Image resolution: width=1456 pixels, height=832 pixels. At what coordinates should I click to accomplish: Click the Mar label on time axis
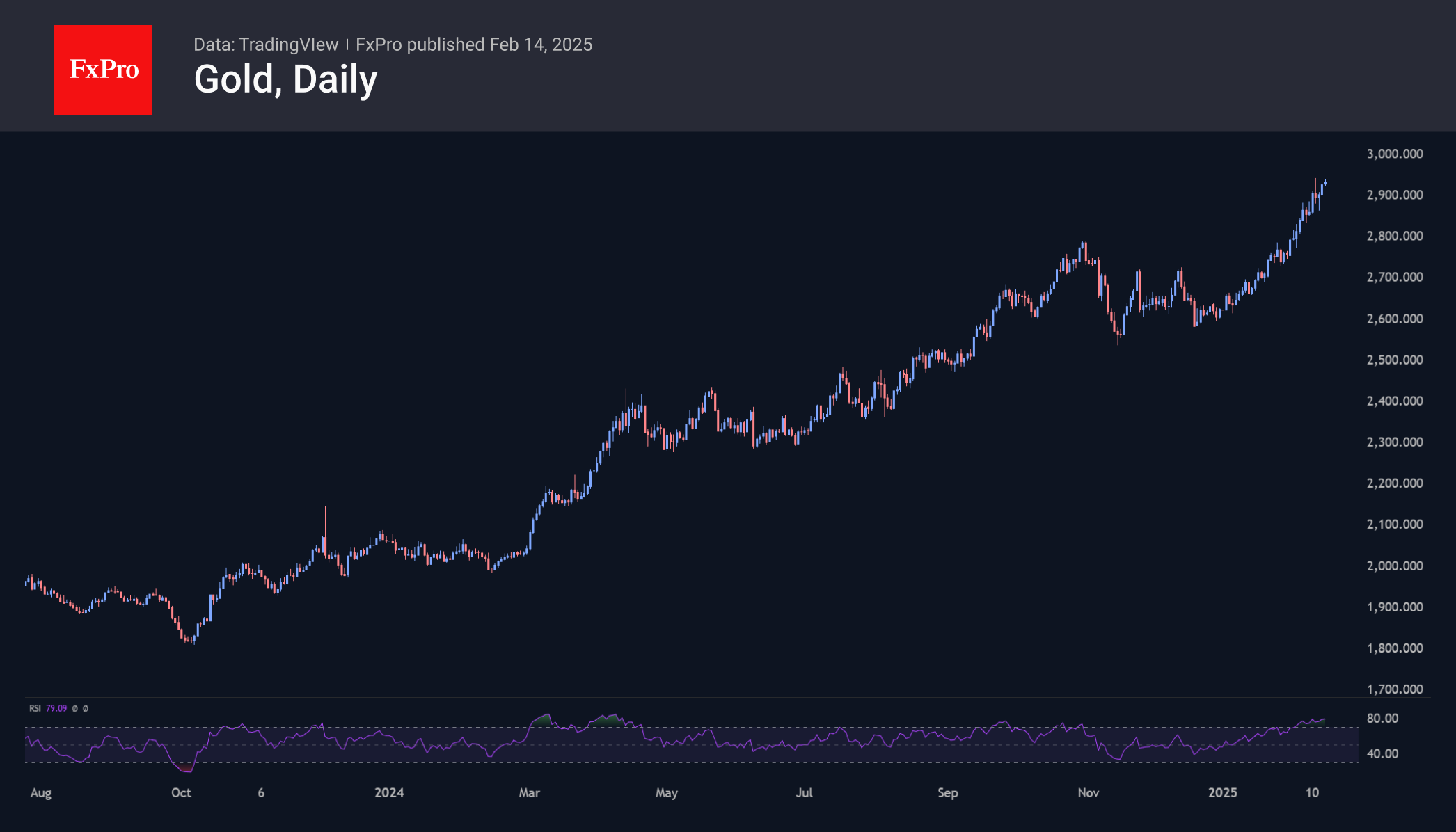(529, 792)
